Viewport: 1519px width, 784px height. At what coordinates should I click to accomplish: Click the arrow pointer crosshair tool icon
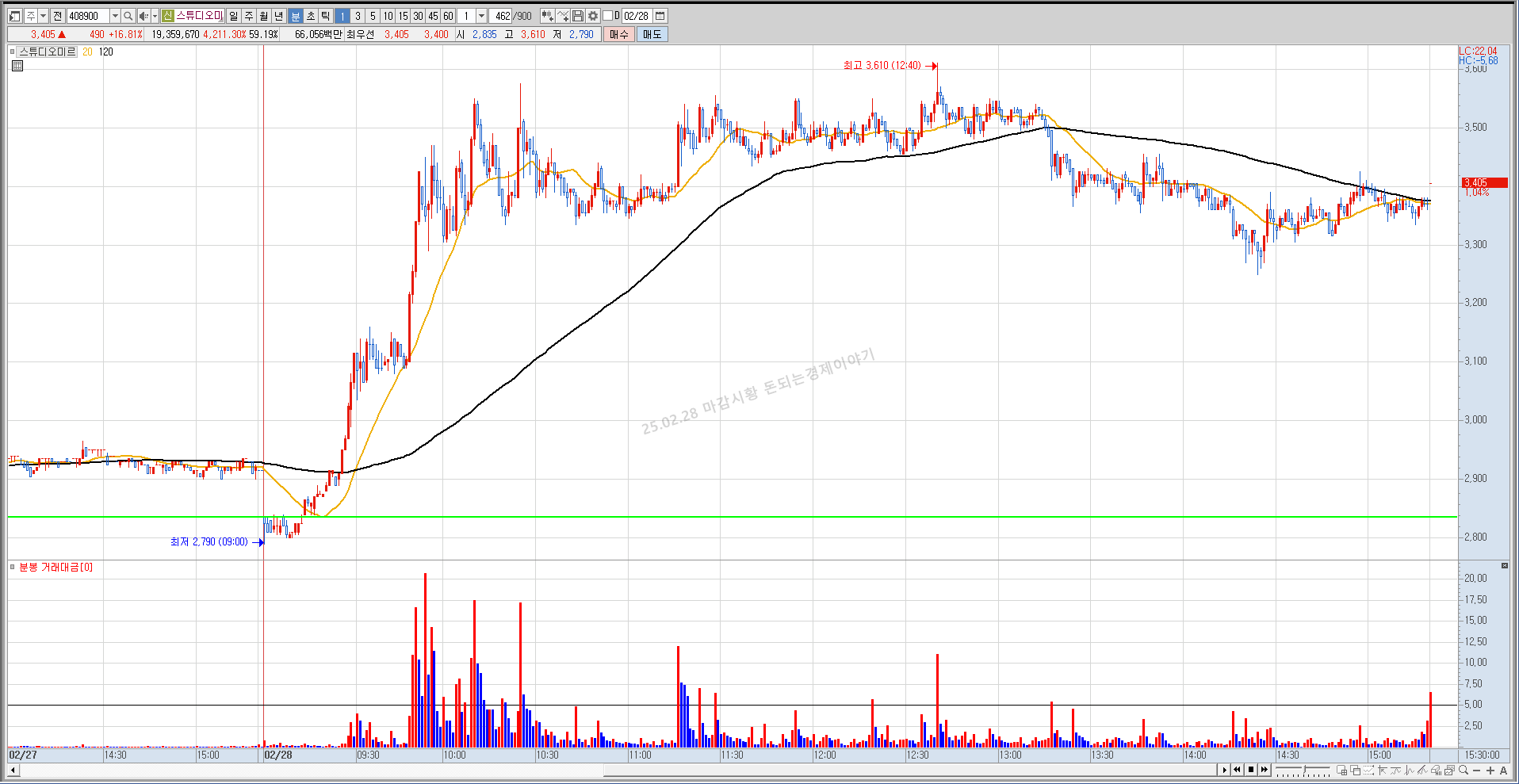(1383, 770)
